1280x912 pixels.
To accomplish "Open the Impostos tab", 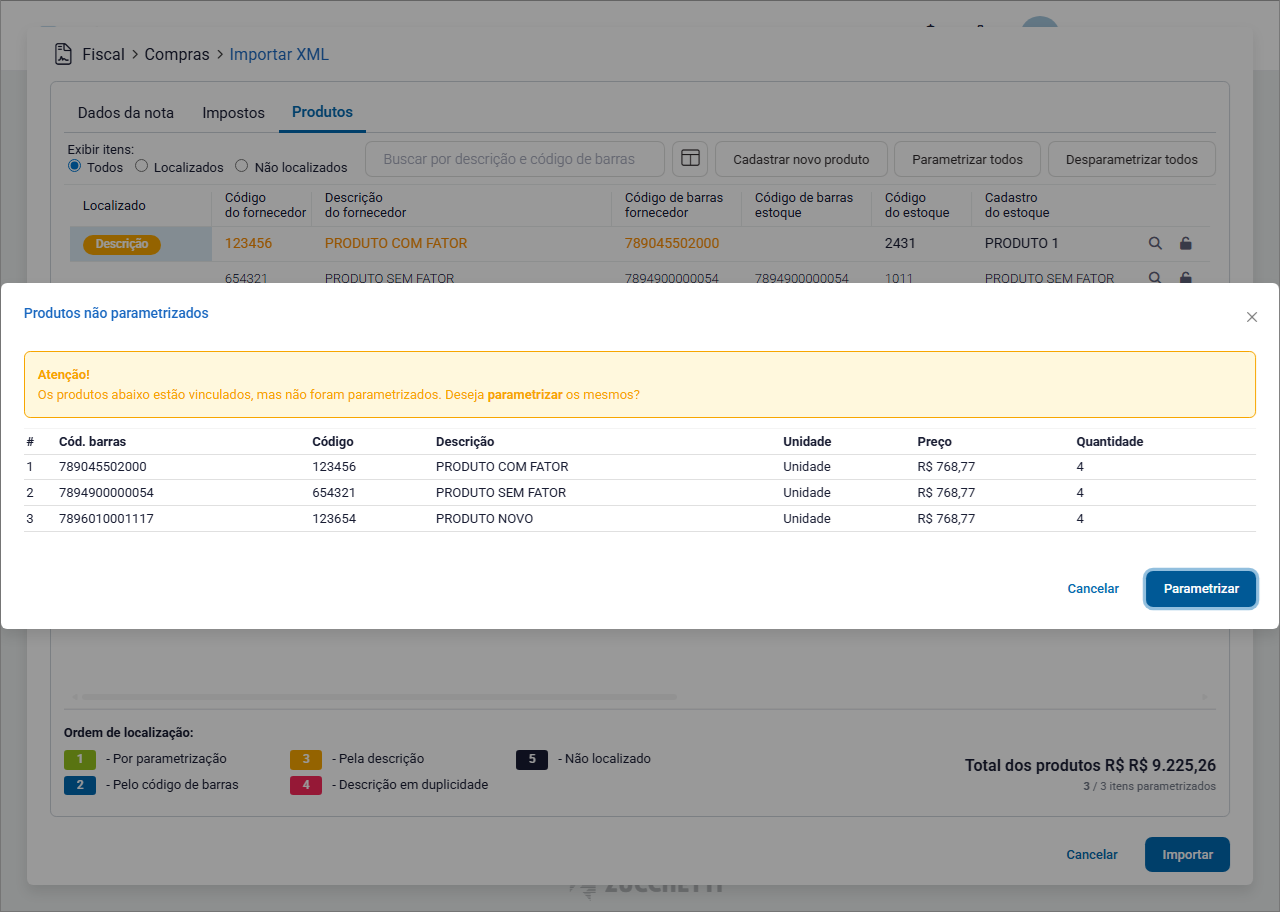I will (x=233, y=113).
